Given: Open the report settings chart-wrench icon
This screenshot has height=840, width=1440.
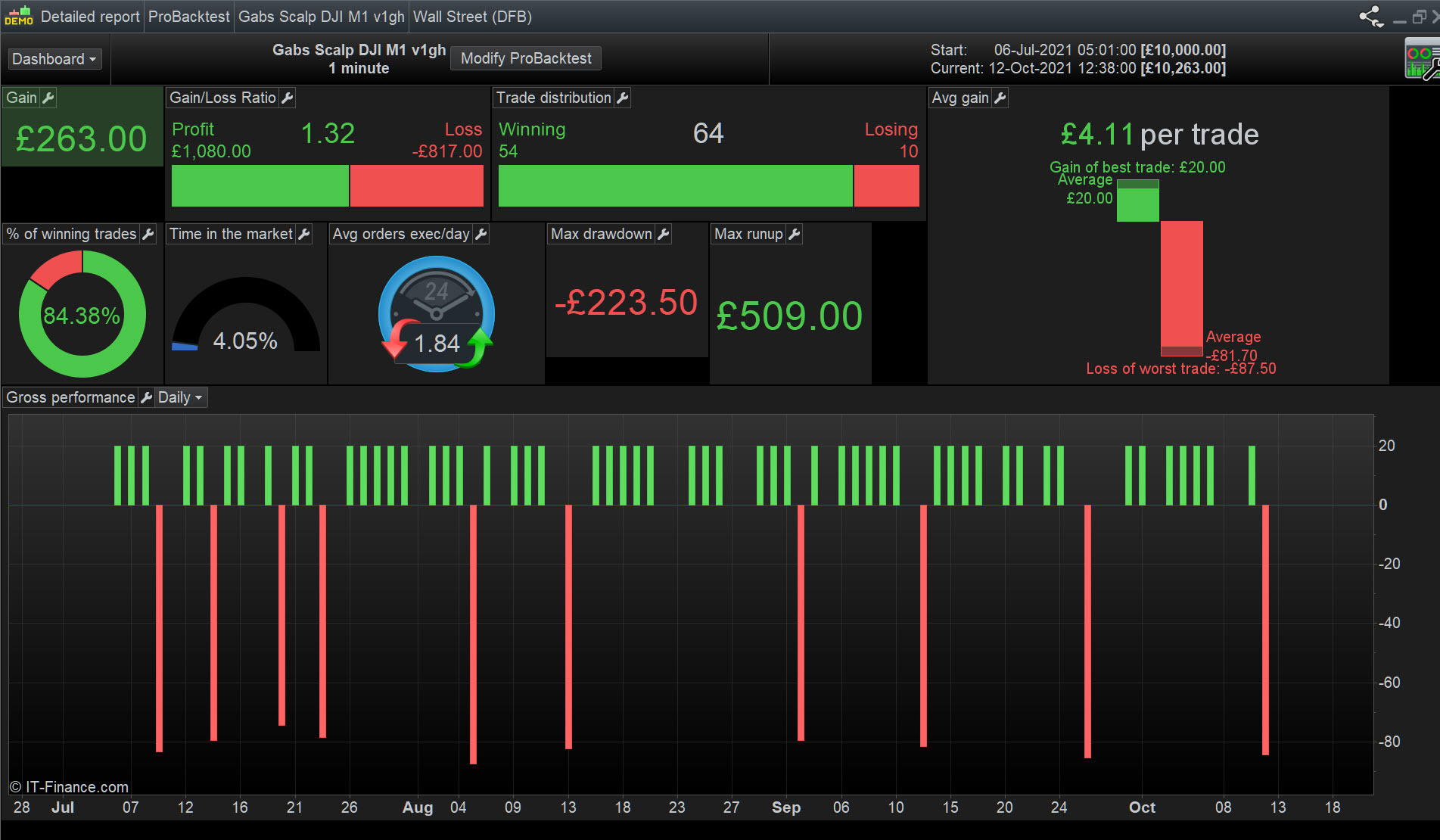Looking at the screenshot, I should point(1422,61).
